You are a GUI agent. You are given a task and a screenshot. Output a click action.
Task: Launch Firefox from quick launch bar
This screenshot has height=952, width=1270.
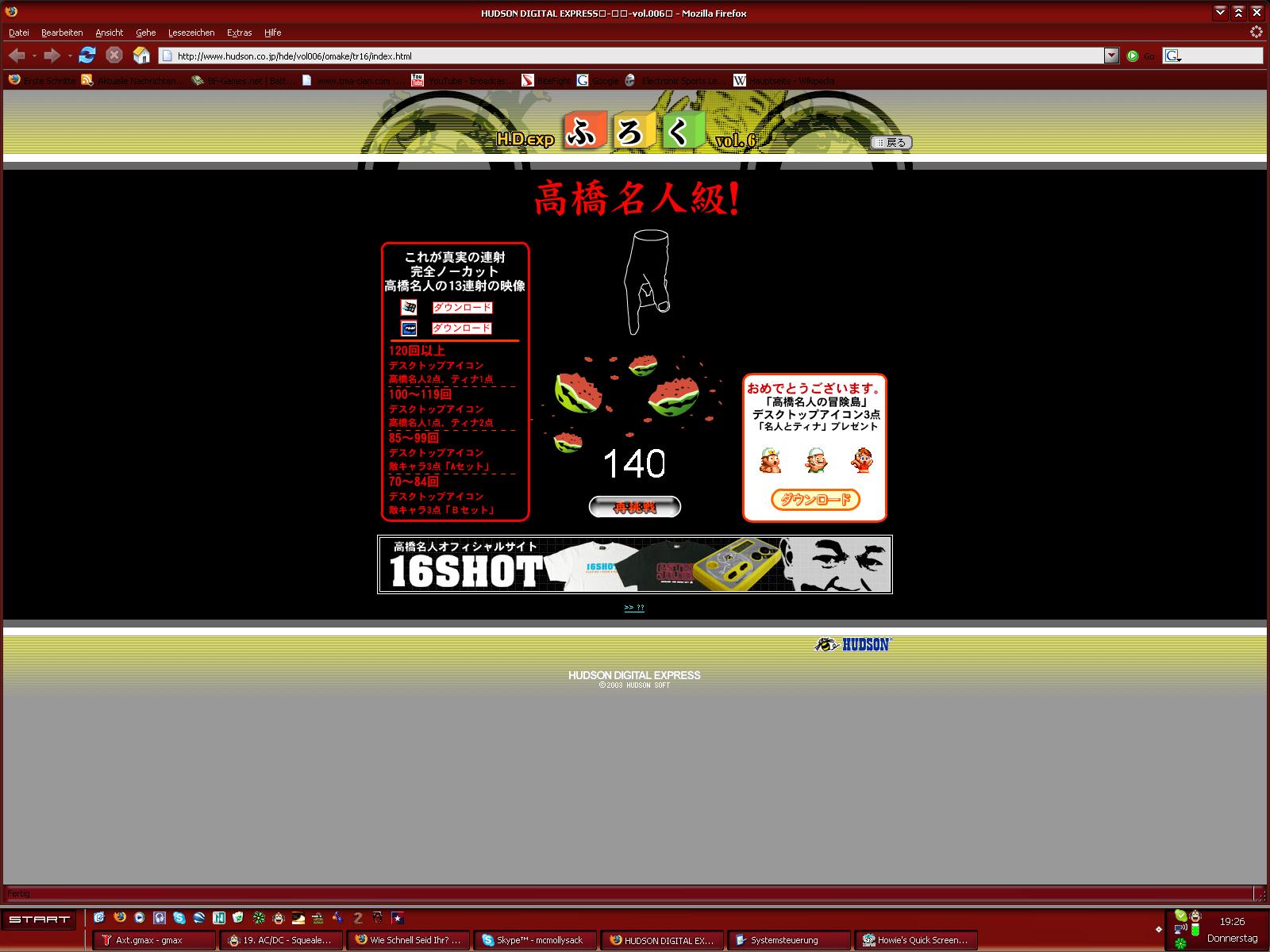click(120, 917)
